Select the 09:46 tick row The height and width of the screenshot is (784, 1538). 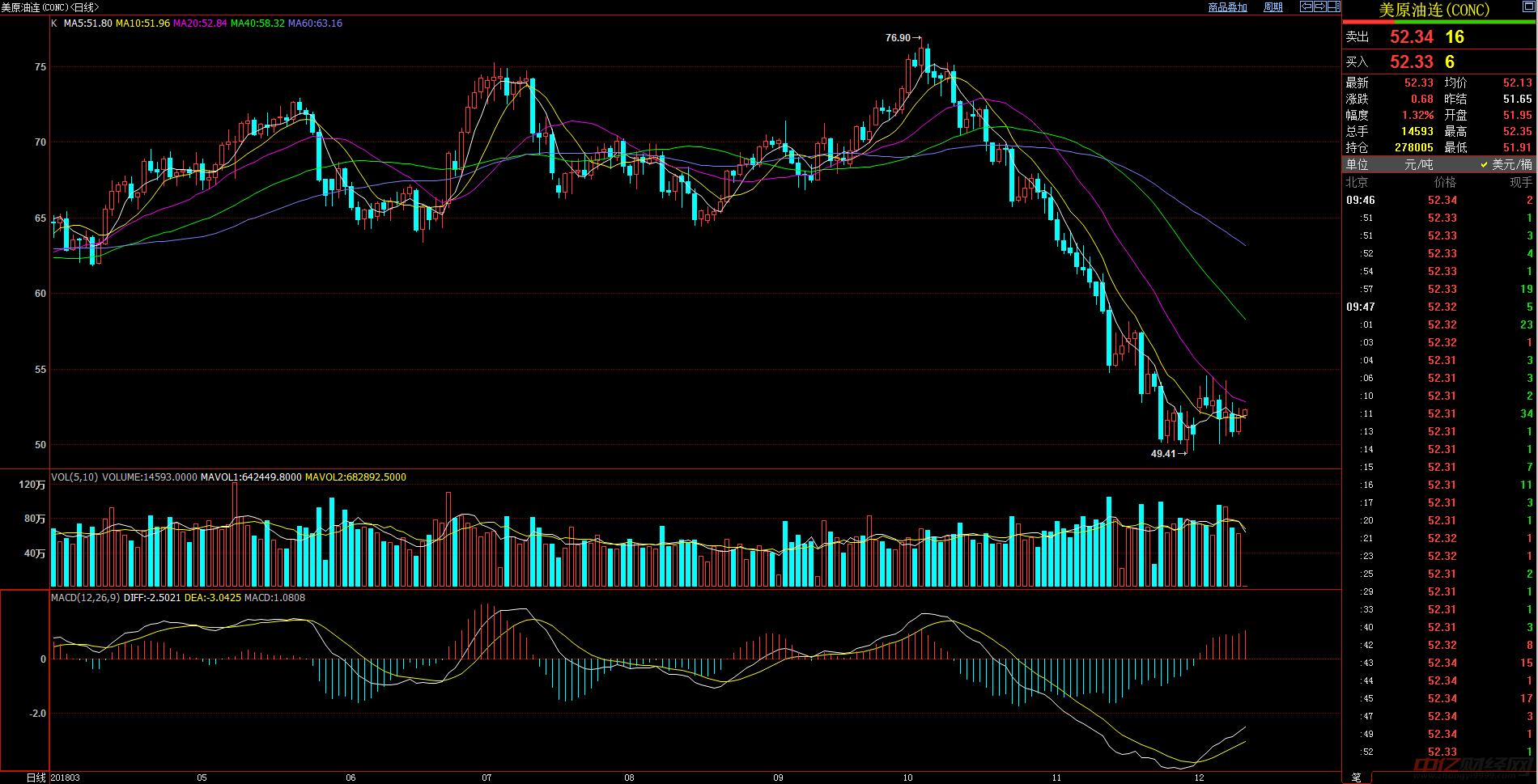point(1439,200)
